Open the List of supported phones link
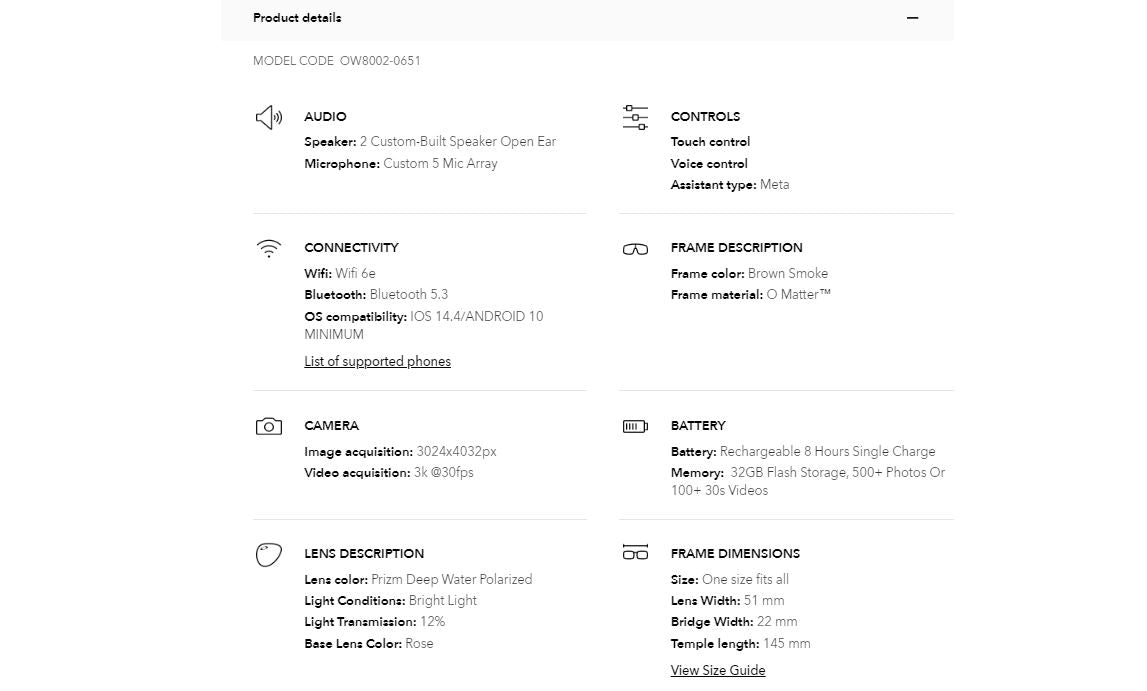The image size is (1147, 691). pos(377,362)
